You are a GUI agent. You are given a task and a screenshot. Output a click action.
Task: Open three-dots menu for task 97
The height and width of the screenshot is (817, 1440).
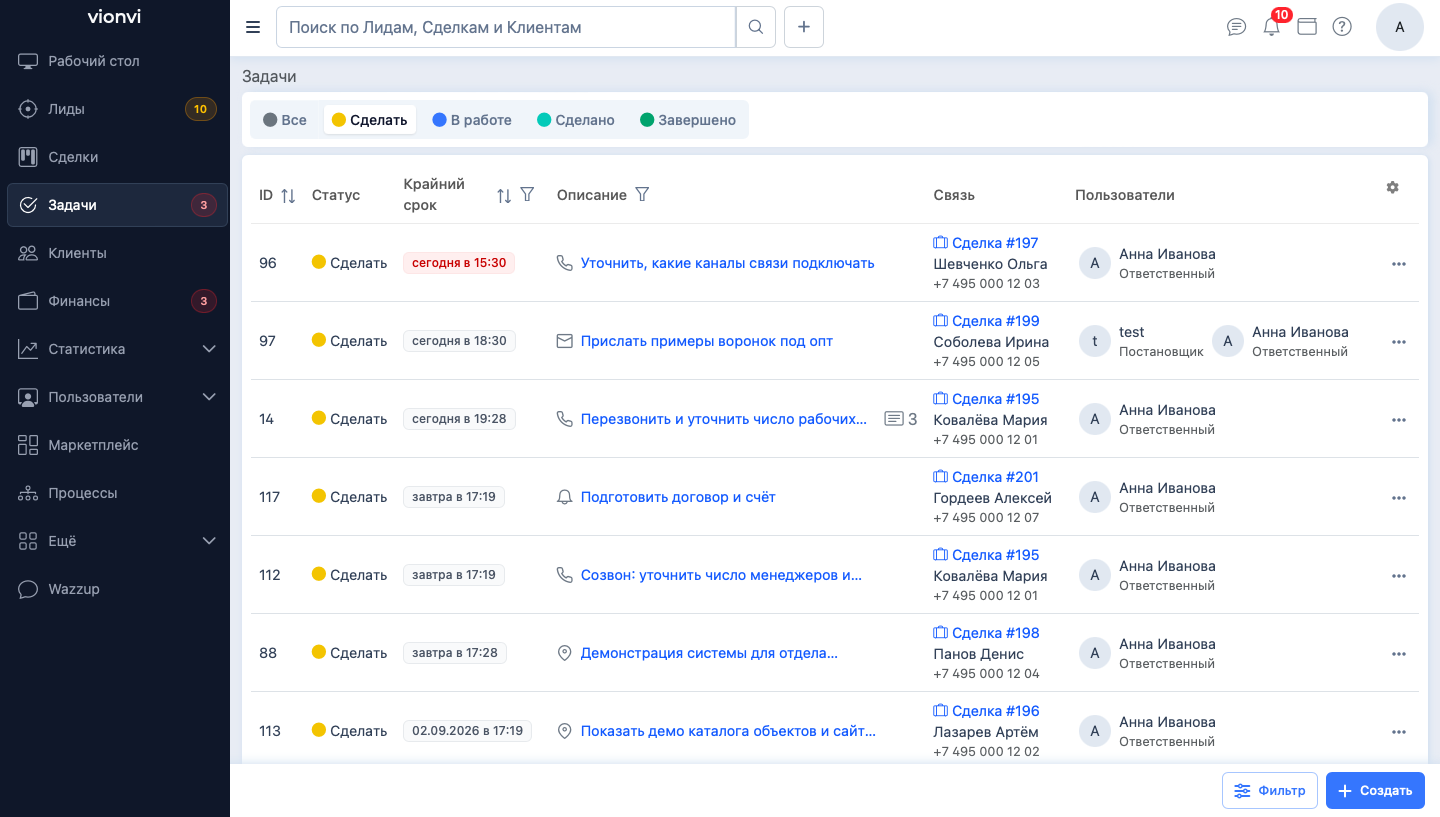(1399, 342)
